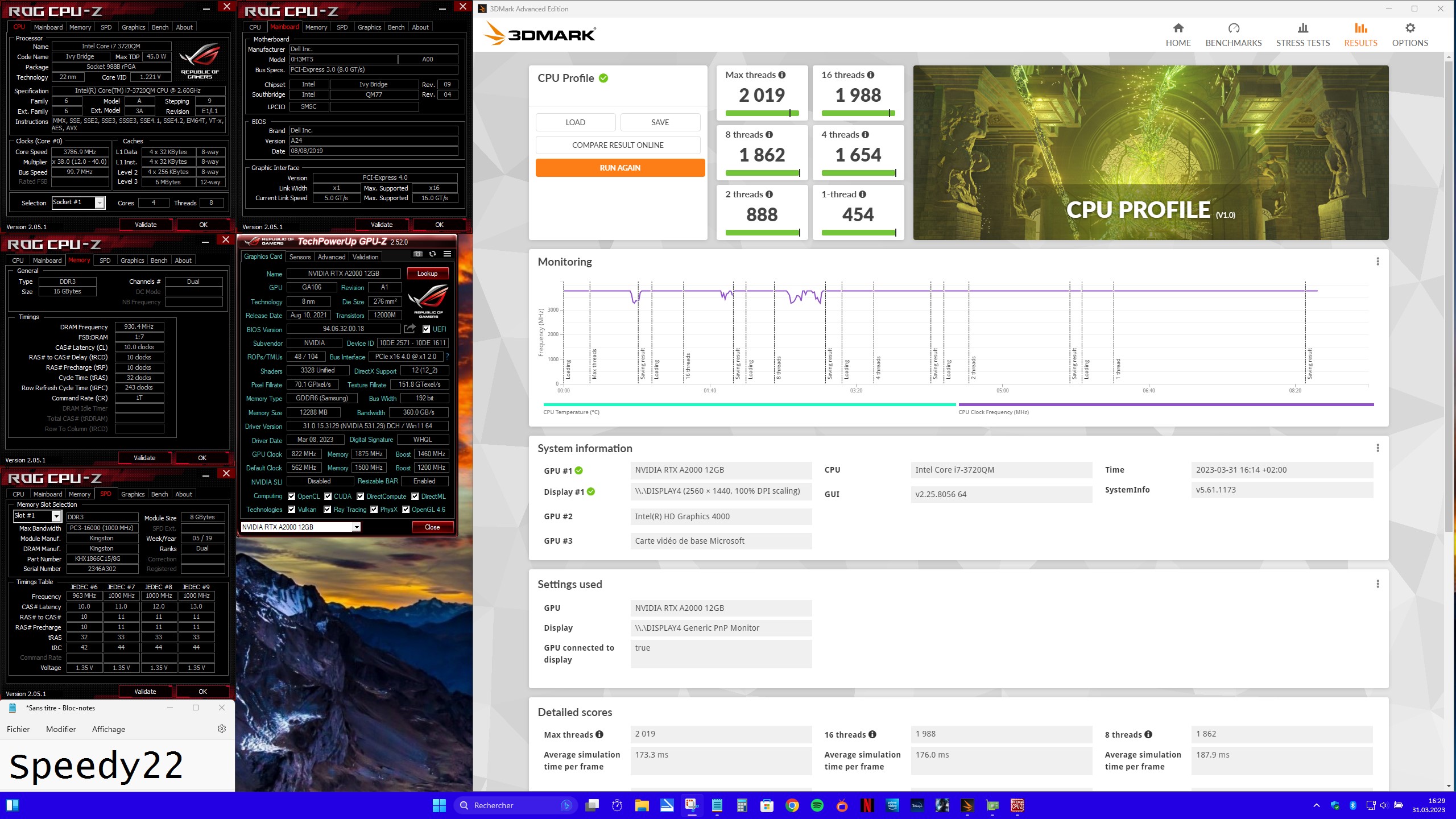Open the RESULTS section in 3DMark

(x=1360, y=35)
